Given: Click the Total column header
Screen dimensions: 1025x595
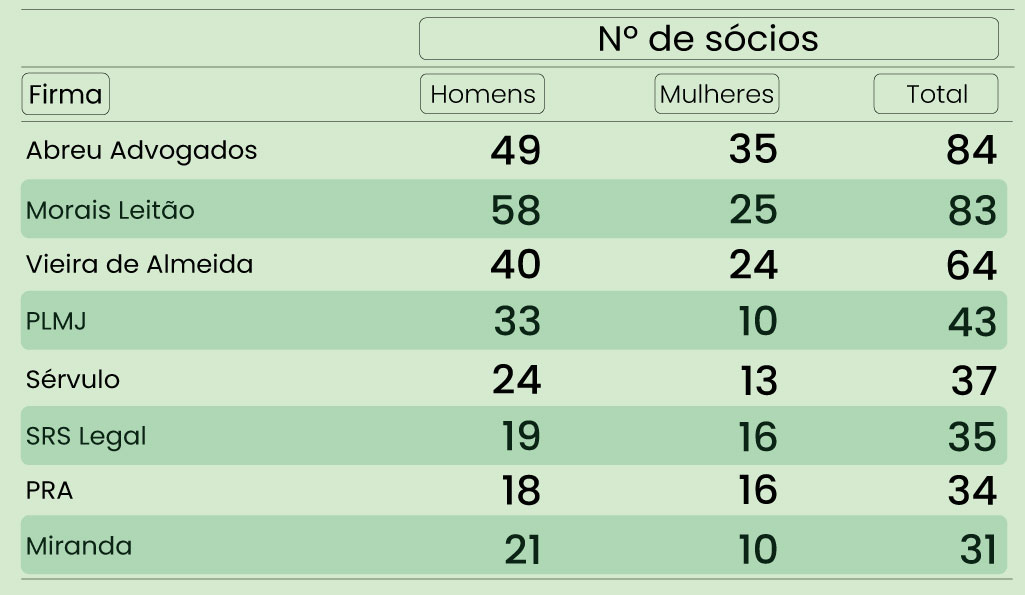Looking at the screenshot, I should click(936, 94).
